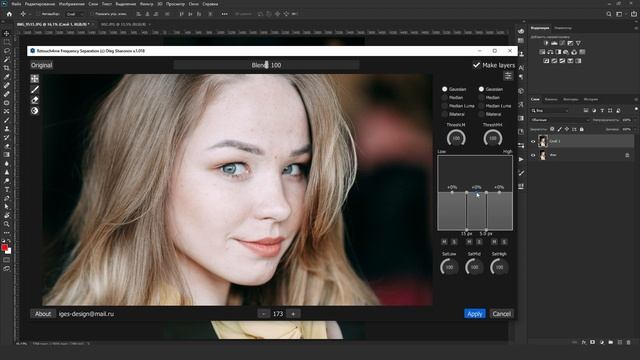The width and height of the screenshot is (640, 360).
Task: Open the Файл menu
Action: (x=16, y=4)
